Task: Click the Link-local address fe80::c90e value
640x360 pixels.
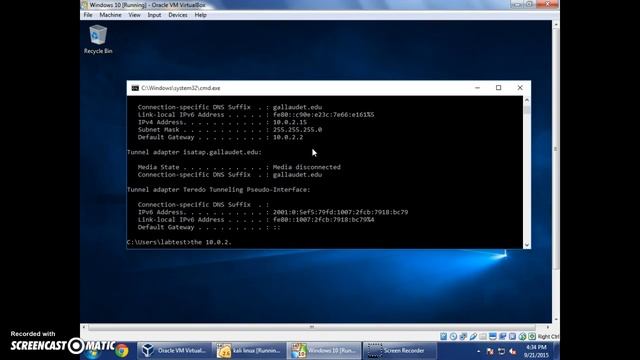Action: tap(323, 115)
